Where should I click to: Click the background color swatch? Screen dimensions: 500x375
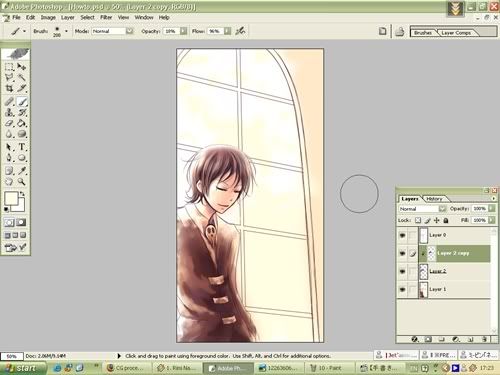[20, 207]
